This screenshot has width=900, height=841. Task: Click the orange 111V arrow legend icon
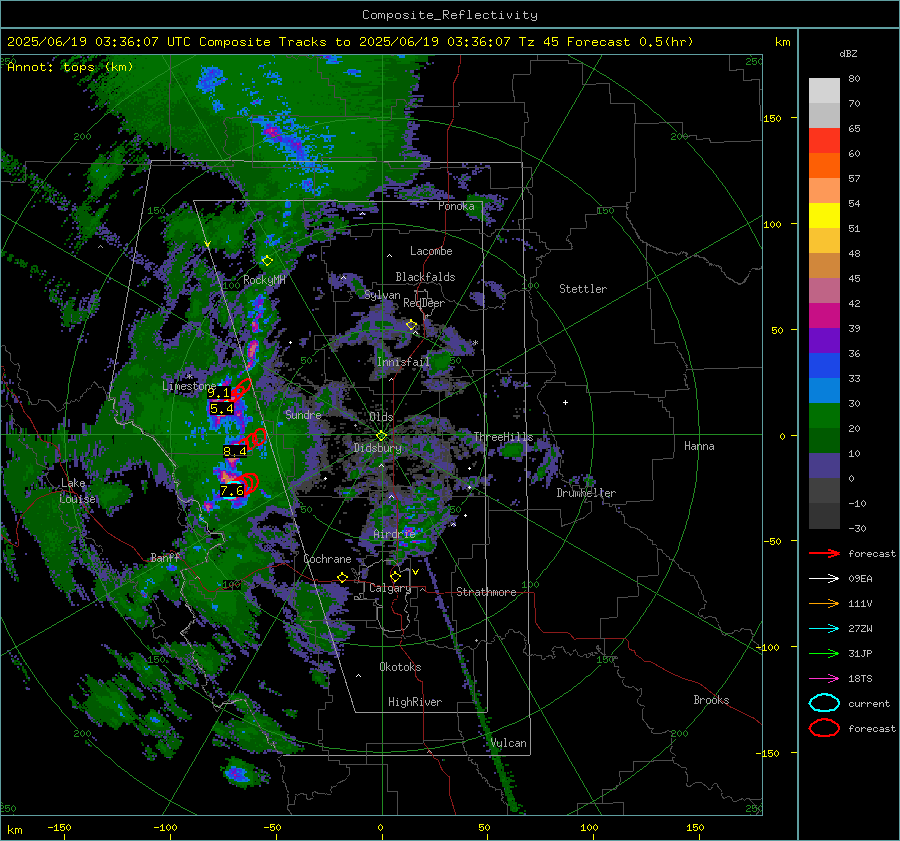pyautogui.click(x=824, y=603)
